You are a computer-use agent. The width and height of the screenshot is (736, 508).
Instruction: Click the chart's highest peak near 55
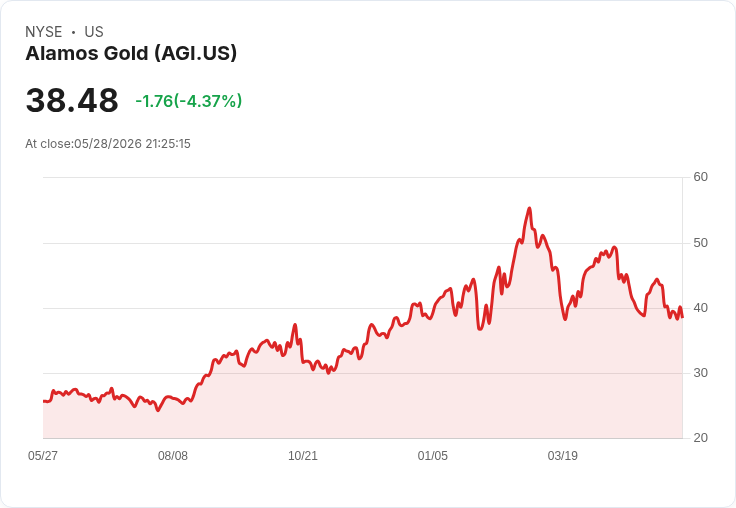(x=529, y=208)
